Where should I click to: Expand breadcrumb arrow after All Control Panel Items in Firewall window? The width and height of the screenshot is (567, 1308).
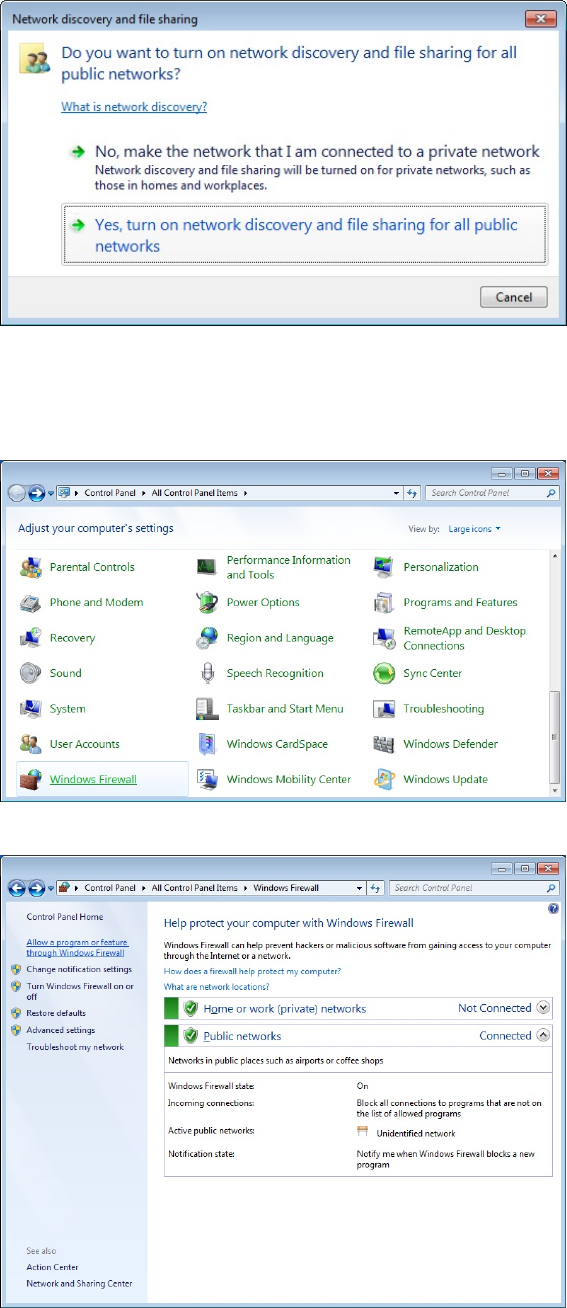coord(246,887)
